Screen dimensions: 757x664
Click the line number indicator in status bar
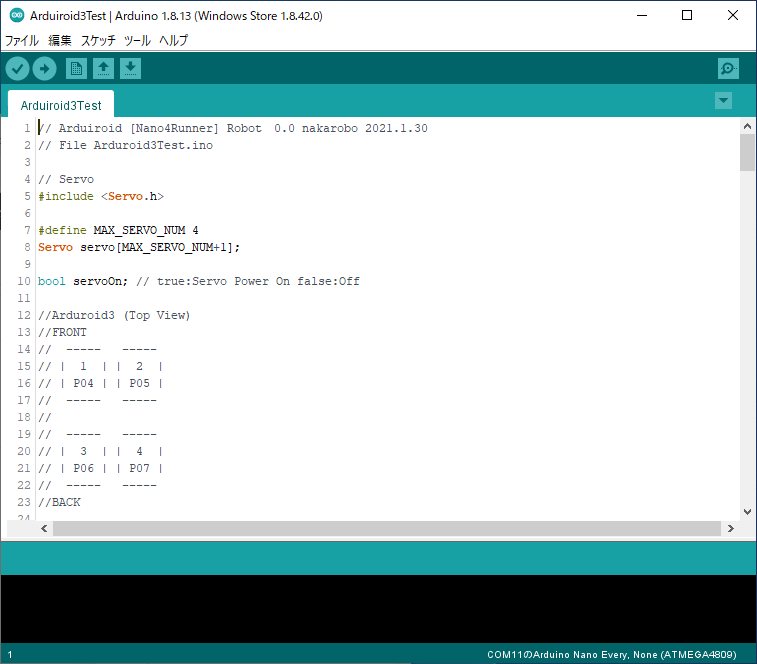pos(10,655)
